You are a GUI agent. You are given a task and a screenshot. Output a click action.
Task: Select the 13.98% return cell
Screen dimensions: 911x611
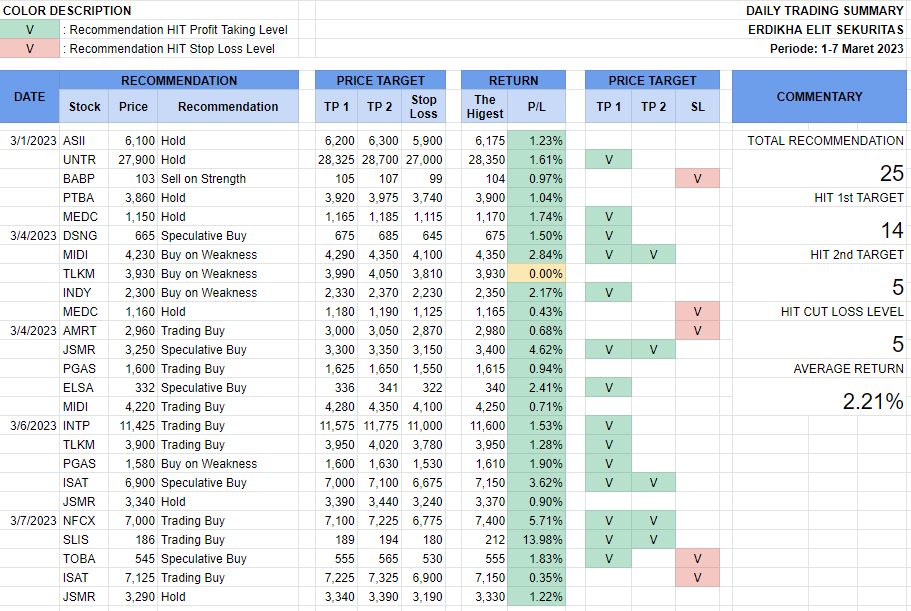click(536, 540)
